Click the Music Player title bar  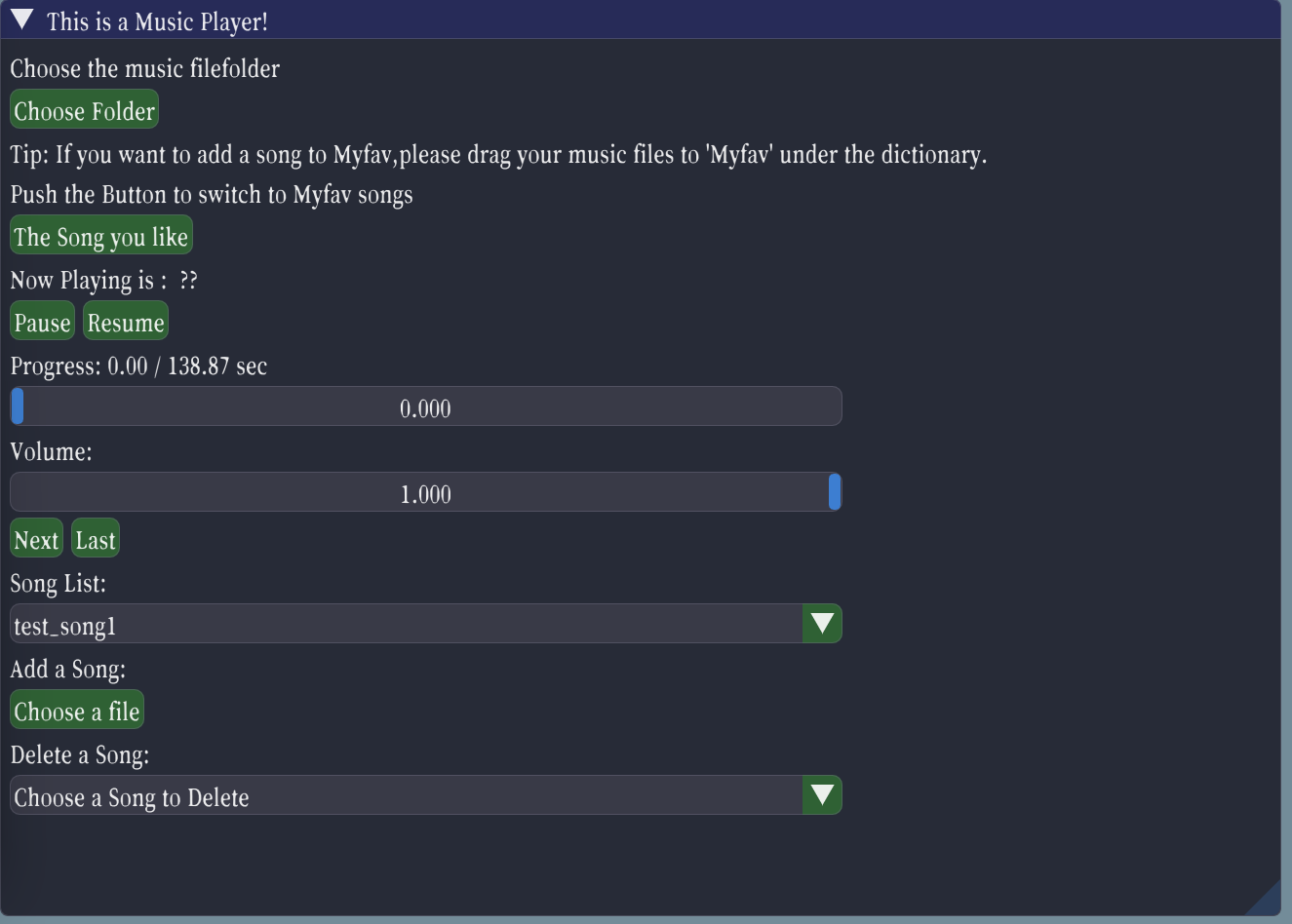click(683, 20)
